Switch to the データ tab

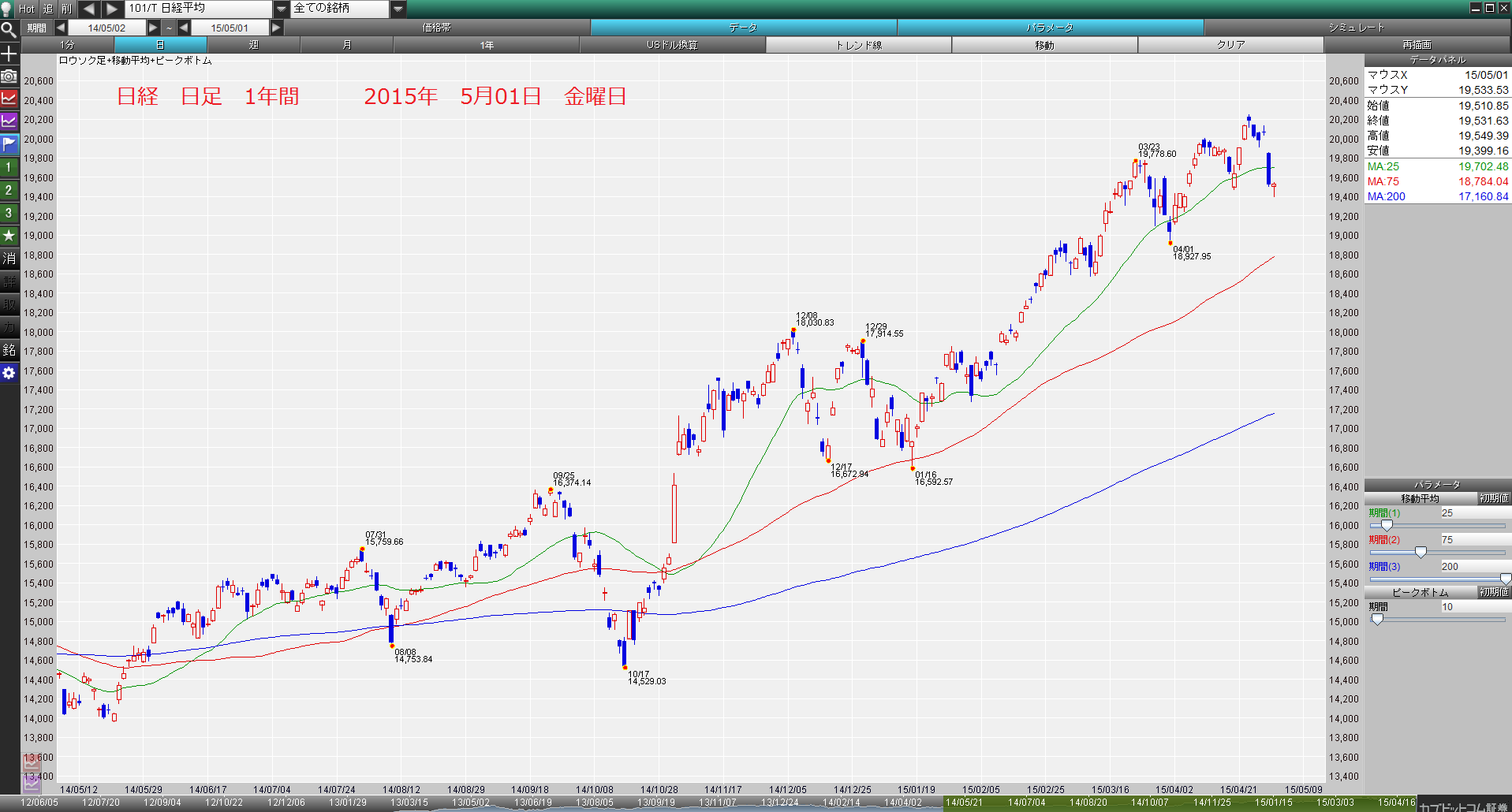[x=744, y=28]
